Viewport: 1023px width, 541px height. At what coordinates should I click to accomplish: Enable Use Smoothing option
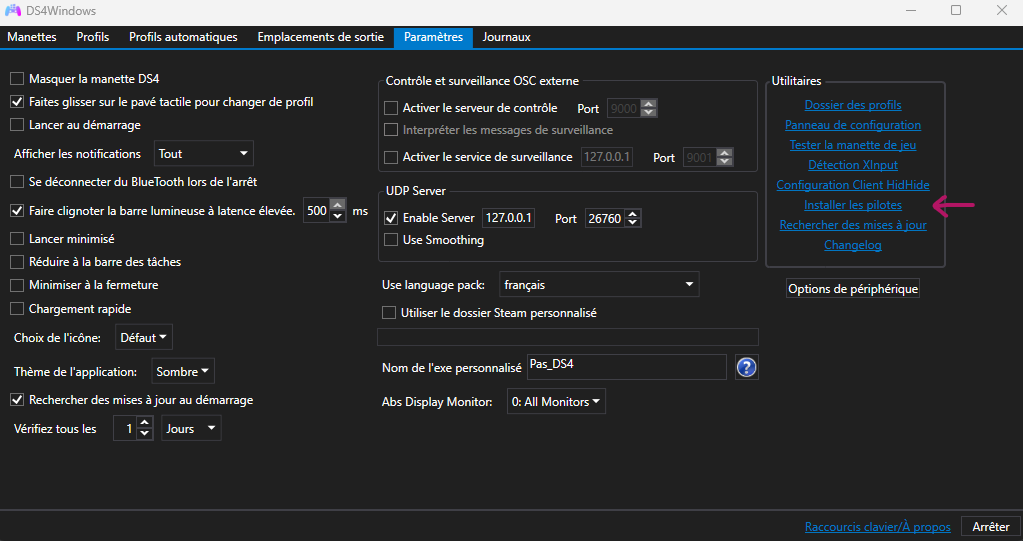391,240
